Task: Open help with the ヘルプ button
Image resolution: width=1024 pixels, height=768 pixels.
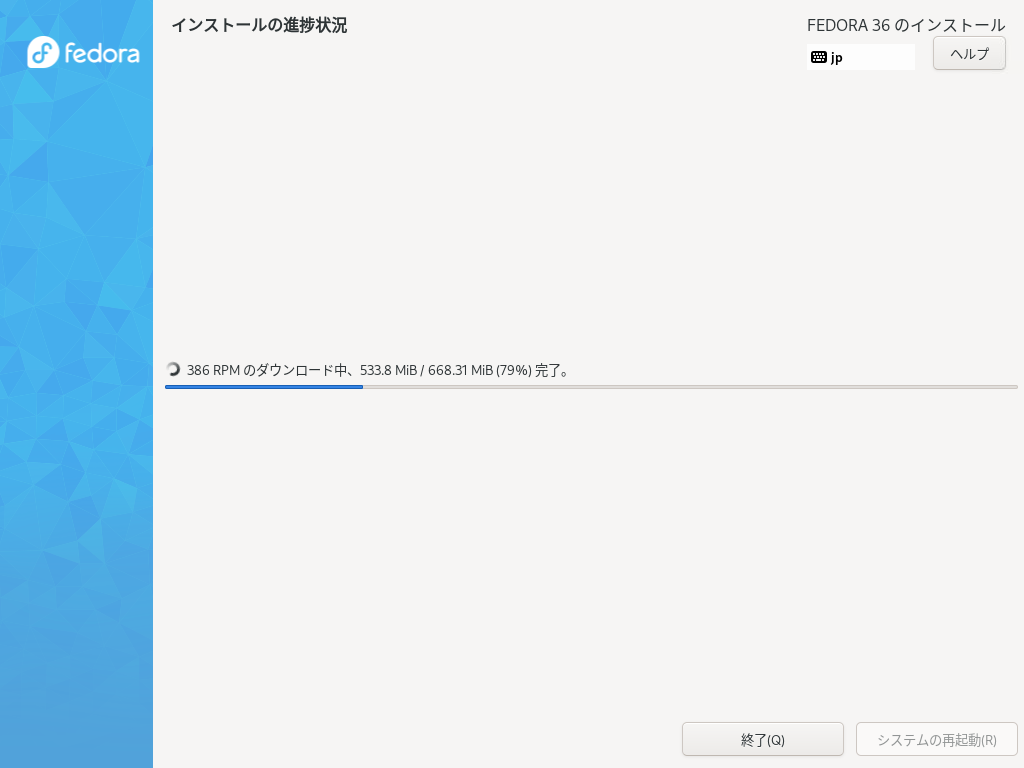Action: tap(969, 54)
